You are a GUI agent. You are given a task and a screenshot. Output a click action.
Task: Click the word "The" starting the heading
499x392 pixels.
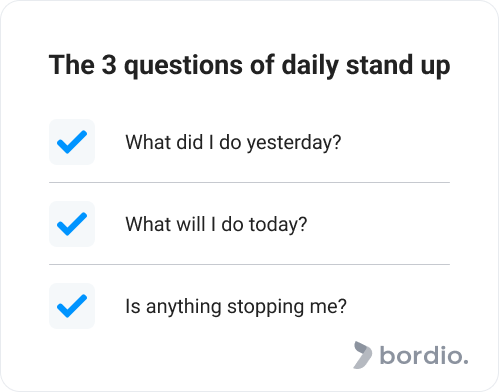click(x=72, y=65)
